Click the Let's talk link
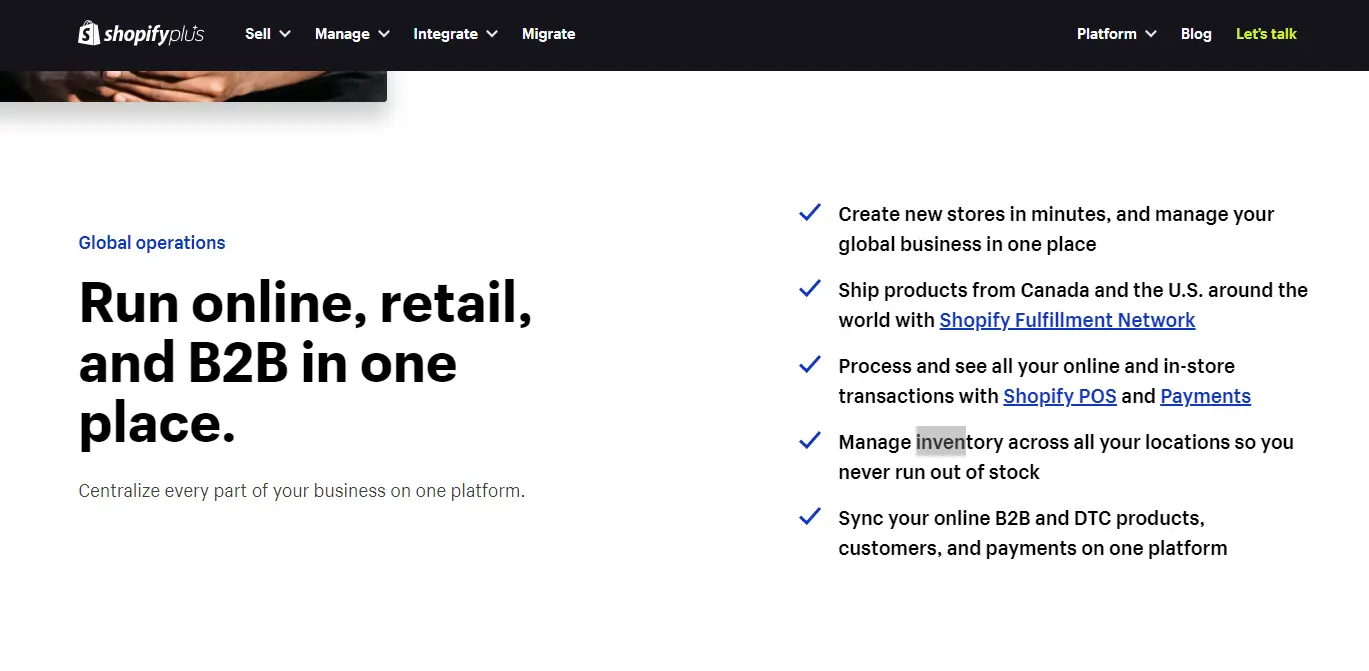This screenshot has width=1369, height=671. click(x=1266, y=34)
